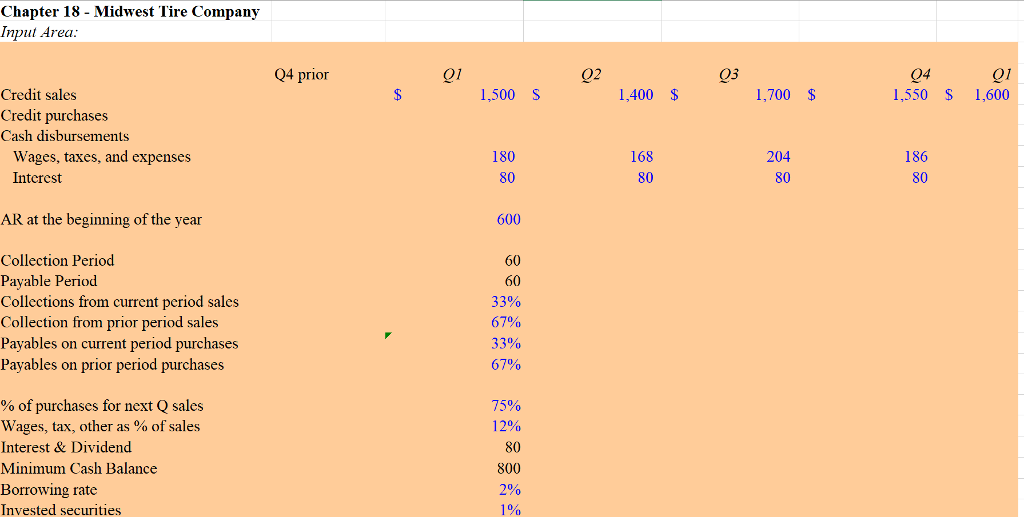Select the AR beginning value 600
The height and width of the screenshot is (517, 1024).
tap(509, 219)
